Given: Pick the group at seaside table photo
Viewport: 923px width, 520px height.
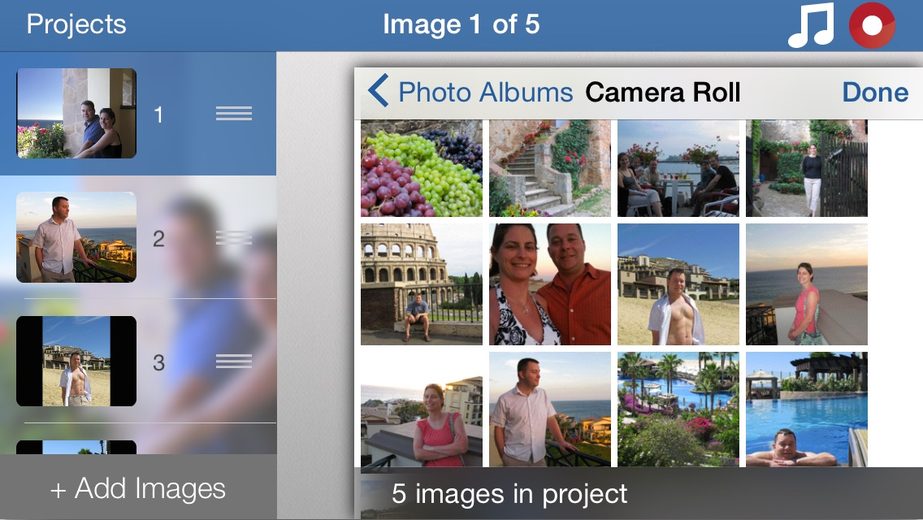Looking at the screenshot, I should point(678,168).
